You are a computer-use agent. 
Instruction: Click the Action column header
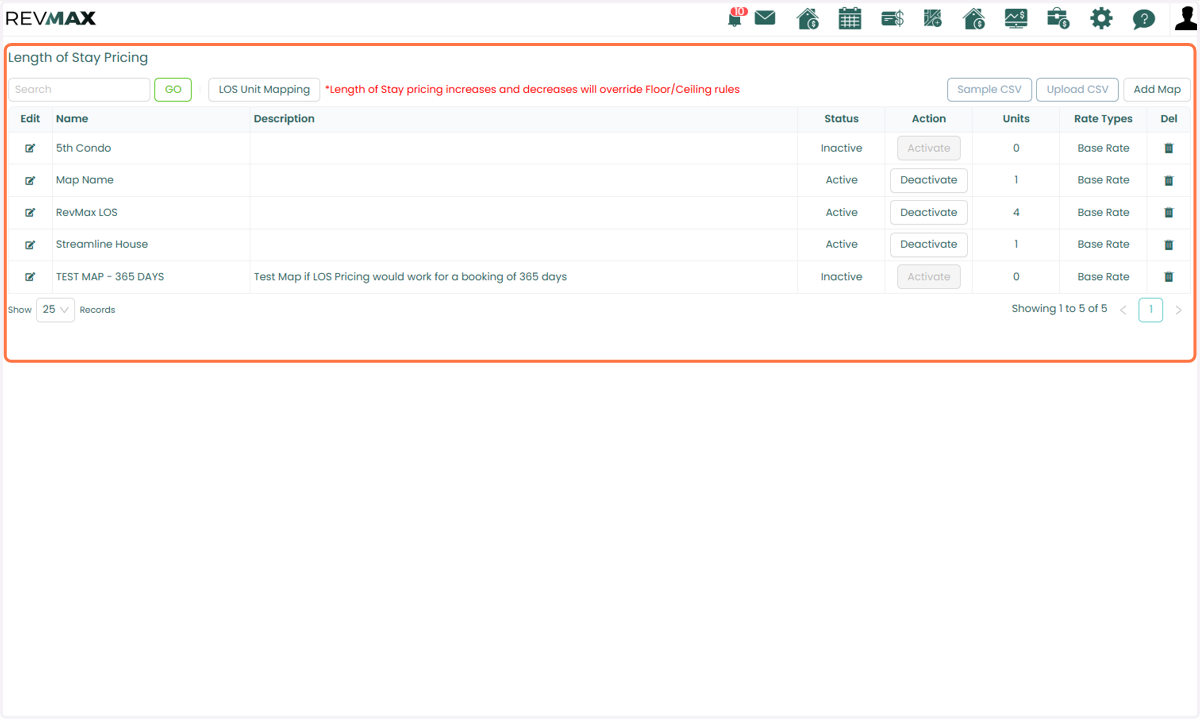(x=929, y=119)
